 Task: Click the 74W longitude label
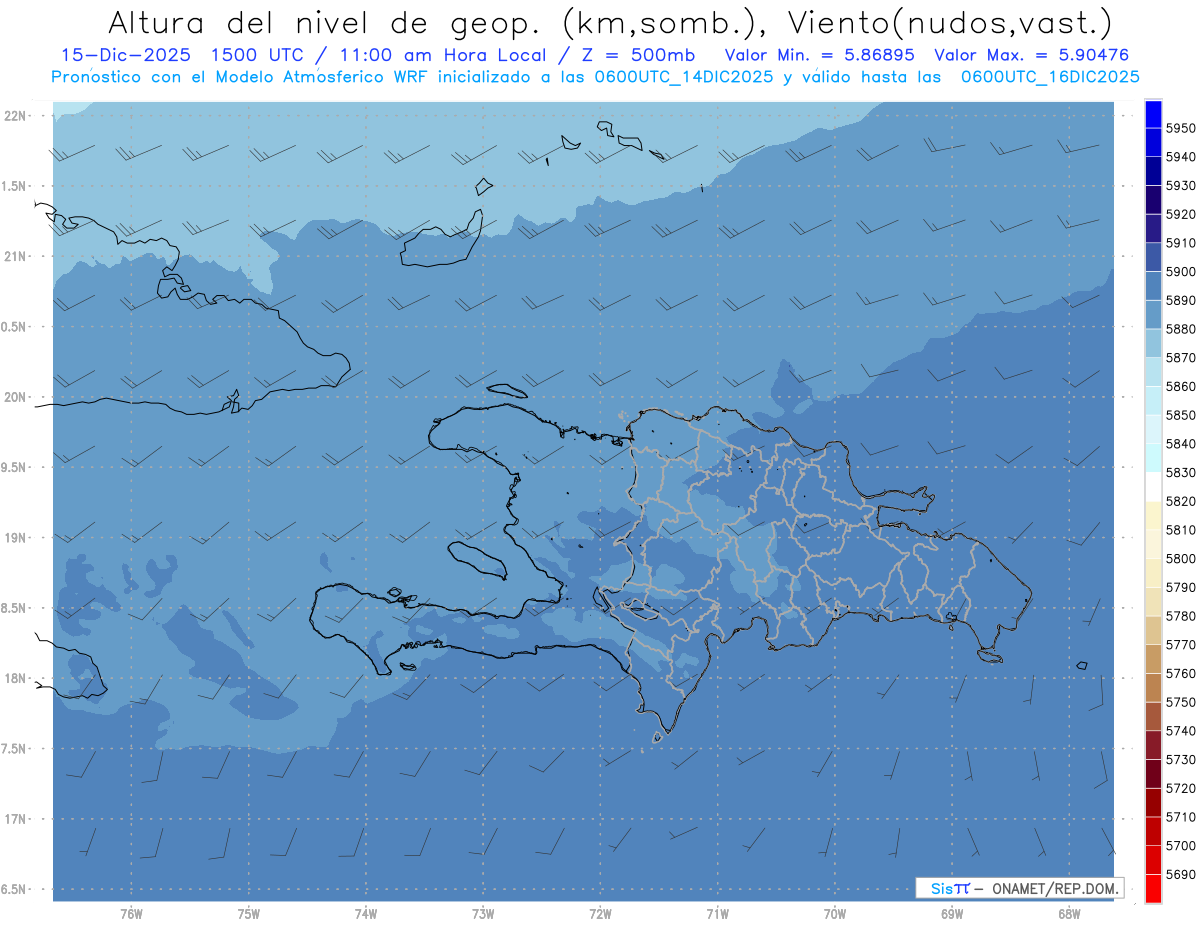366,914
